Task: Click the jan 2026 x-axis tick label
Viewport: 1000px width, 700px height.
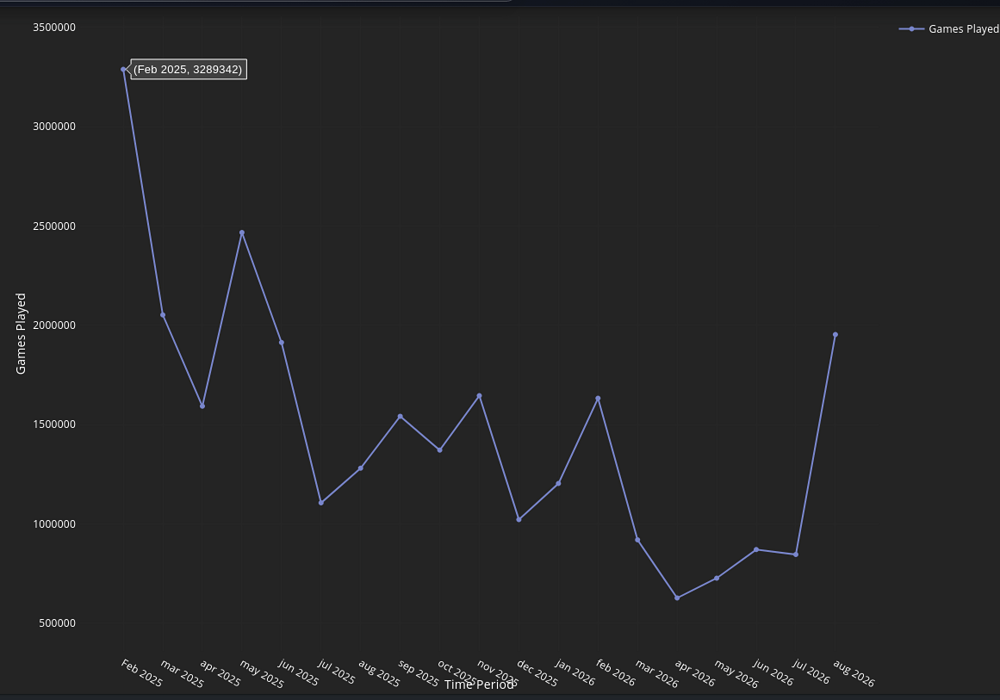Action: point(575,673)
